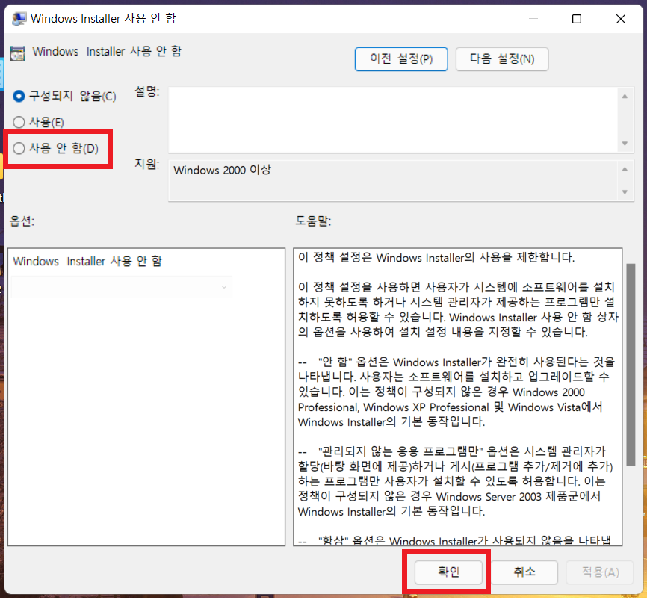The height and width of the screenshot is (598, 647).
Task: Select the 구성되지 않음(C) radio button
Action: (x=19, y=97)
